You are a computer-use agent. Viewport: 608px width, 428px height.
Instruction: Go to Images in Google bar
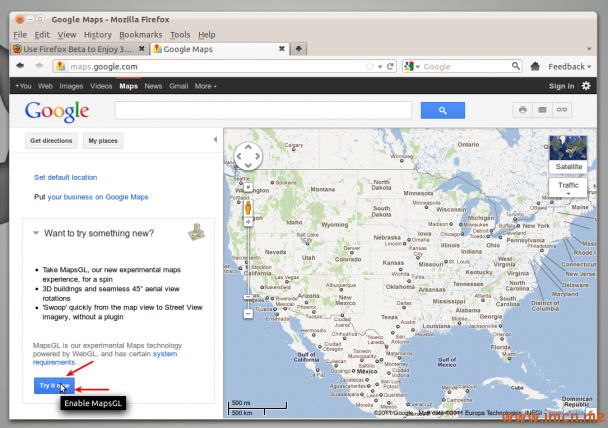click(x=71, y=86)
